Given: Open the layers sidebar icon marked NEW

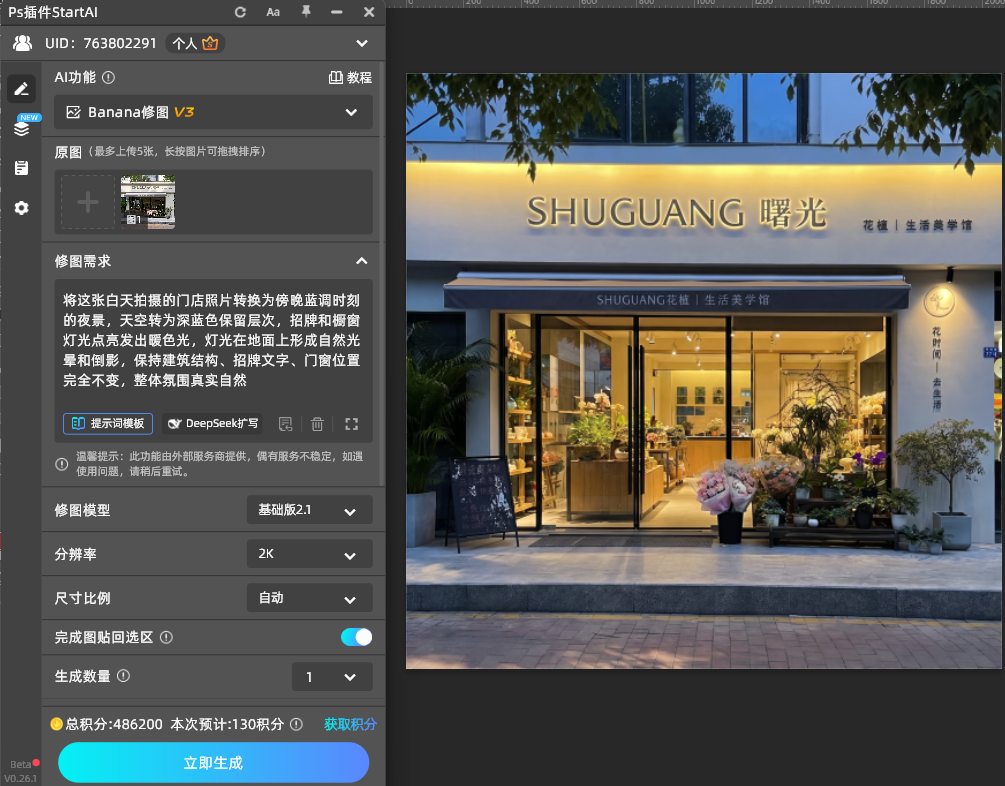Looking at the screenshot, I should [x=22, y=128].
